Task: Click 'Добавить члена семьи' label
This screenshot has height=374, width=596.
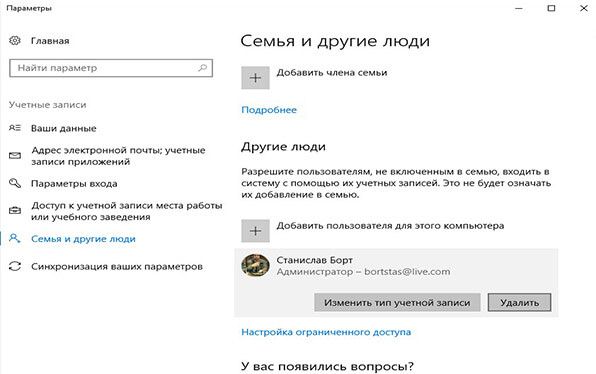Action: (x=332, y=73)
